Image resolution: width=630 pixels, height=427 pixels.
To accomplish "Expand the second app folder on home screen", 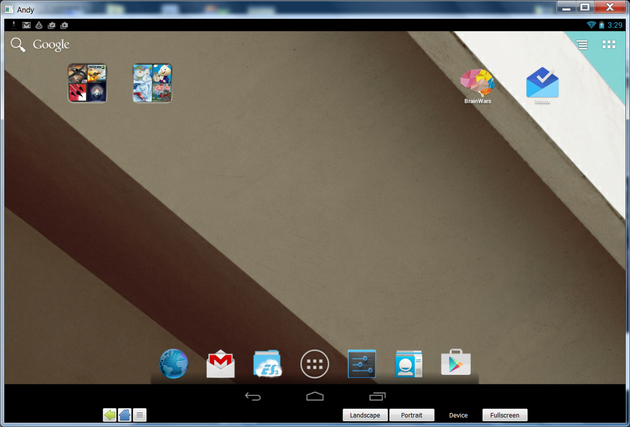I will (x=152, y=83).
